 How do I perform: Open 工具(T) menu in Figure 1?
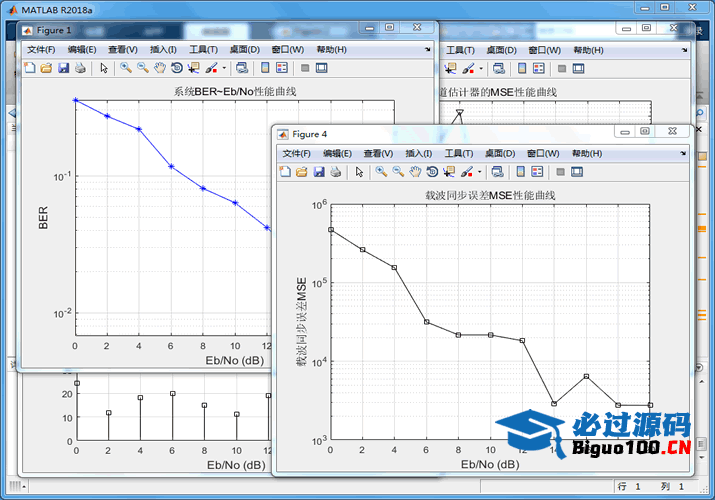(x=203, y=50)
